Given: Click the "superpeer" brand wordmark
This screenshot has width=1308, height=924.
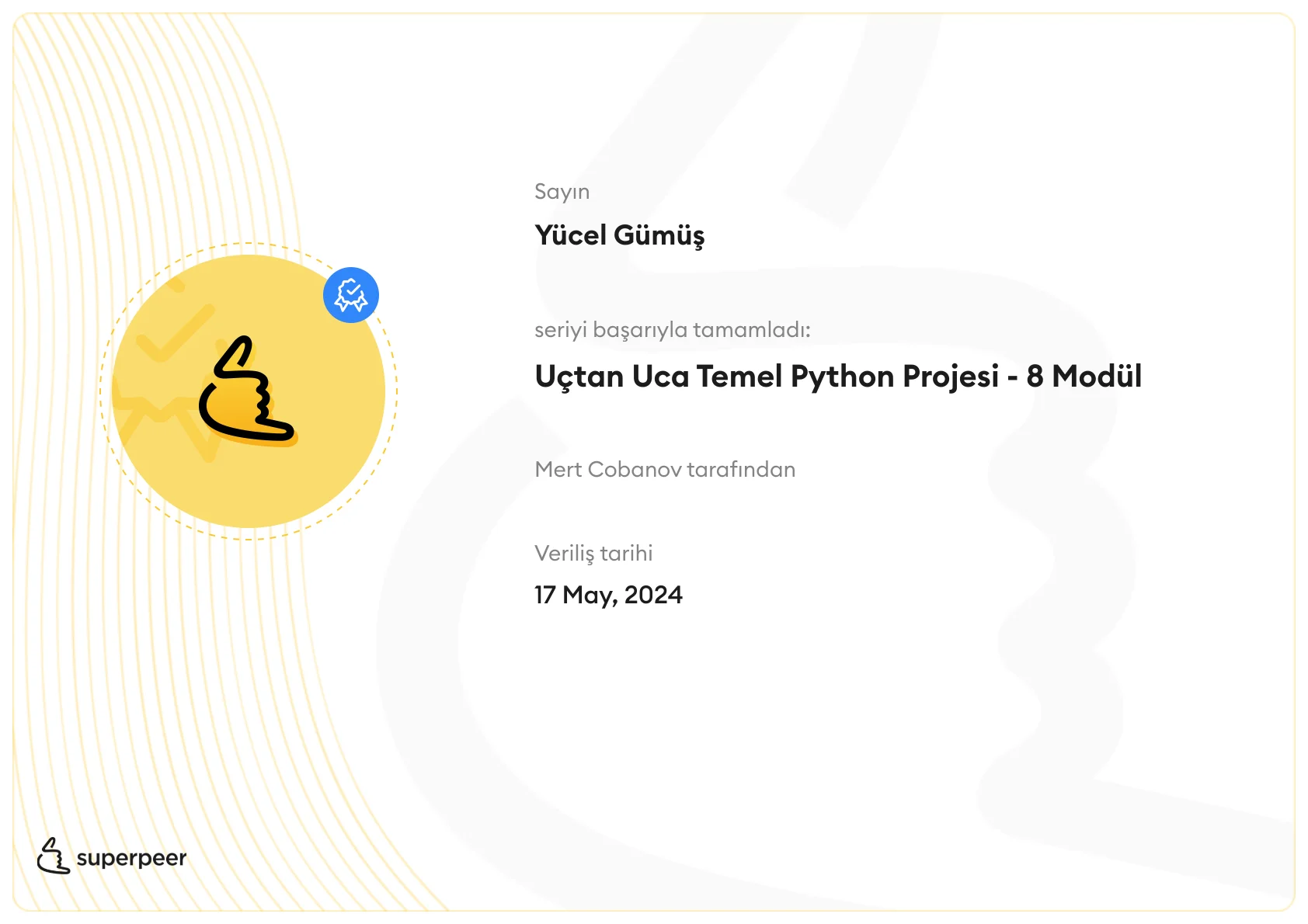Looking at the screenshot, I should [x=131, y=858].
